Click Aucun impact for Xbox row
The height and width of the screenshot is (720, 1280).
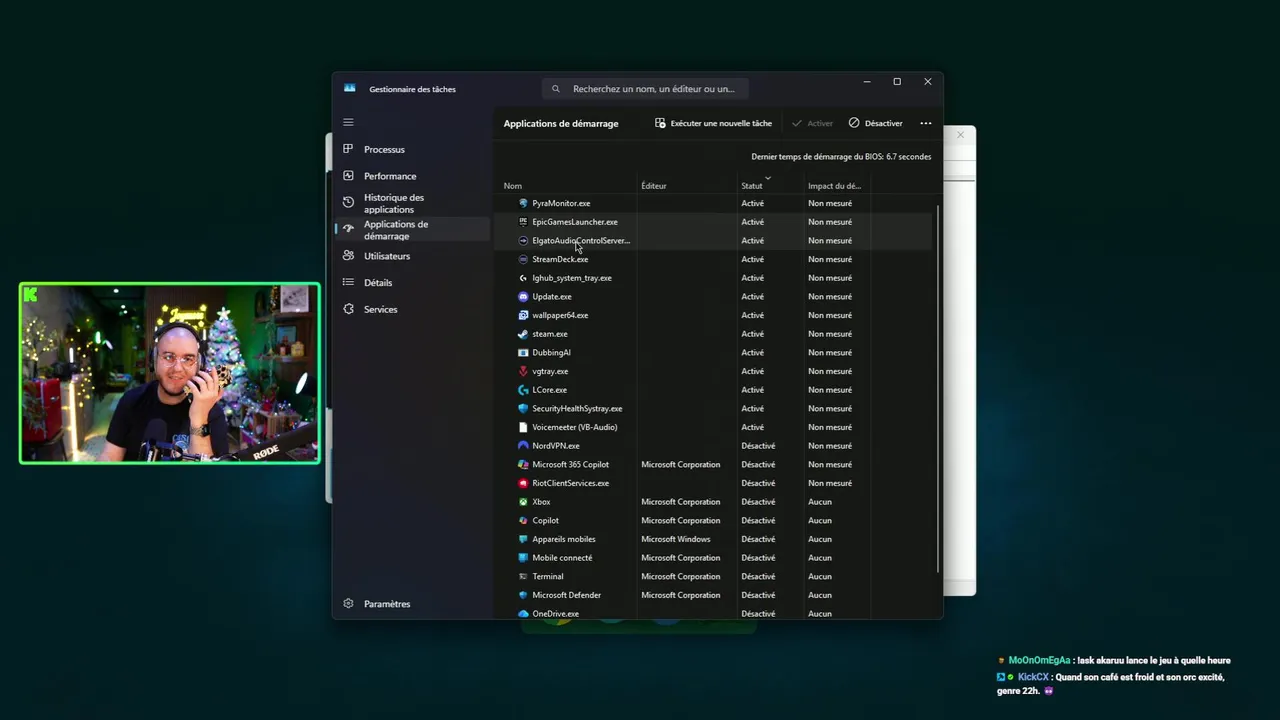820,502
